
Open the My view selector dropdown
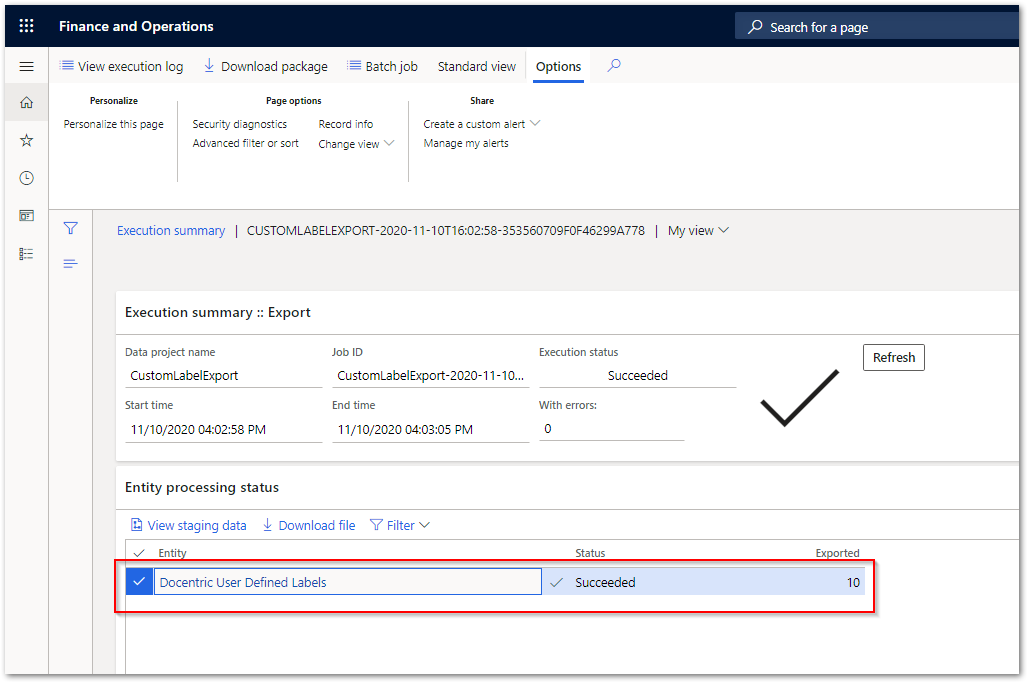(x=698, y=231)
